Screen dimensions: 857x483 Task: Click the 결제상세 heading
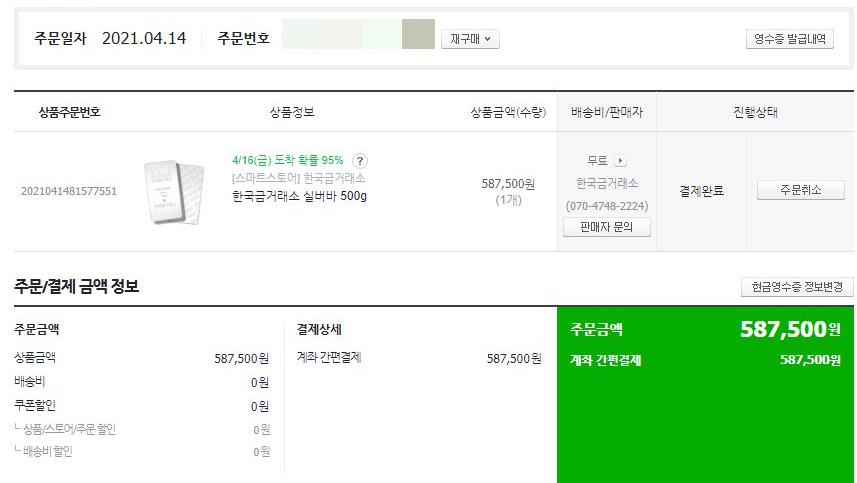[319, 329]
